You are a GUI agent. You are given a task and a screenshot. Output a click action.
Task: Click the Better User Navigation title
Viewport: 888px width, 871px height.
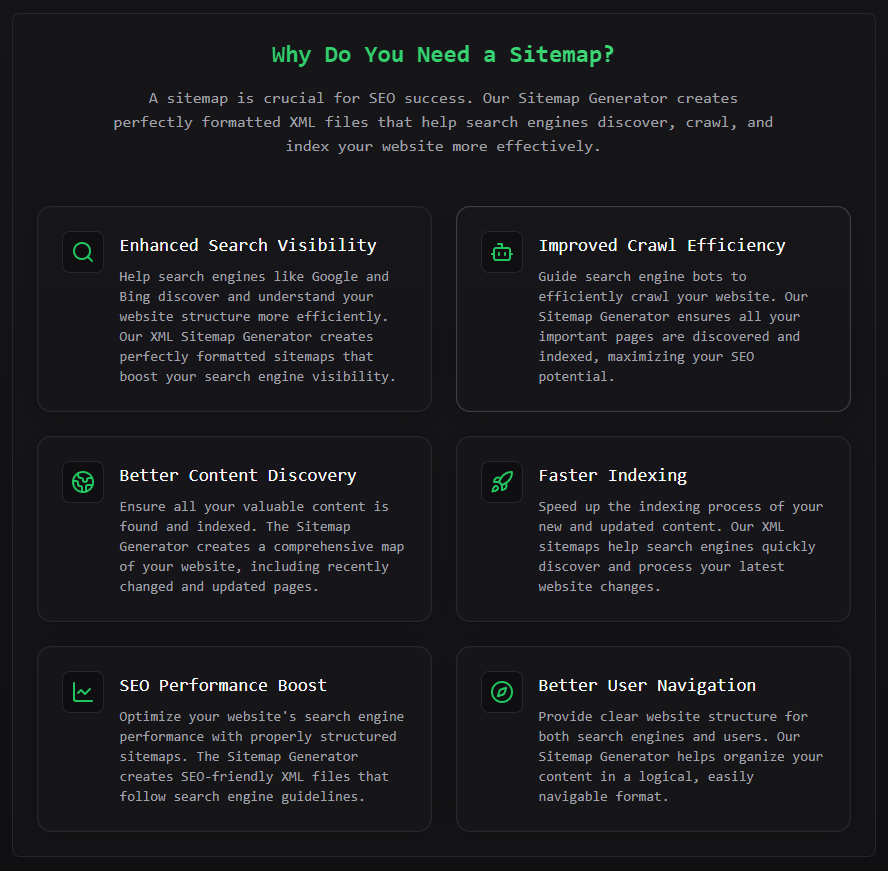pyautogui.click(x=647, y=685)
